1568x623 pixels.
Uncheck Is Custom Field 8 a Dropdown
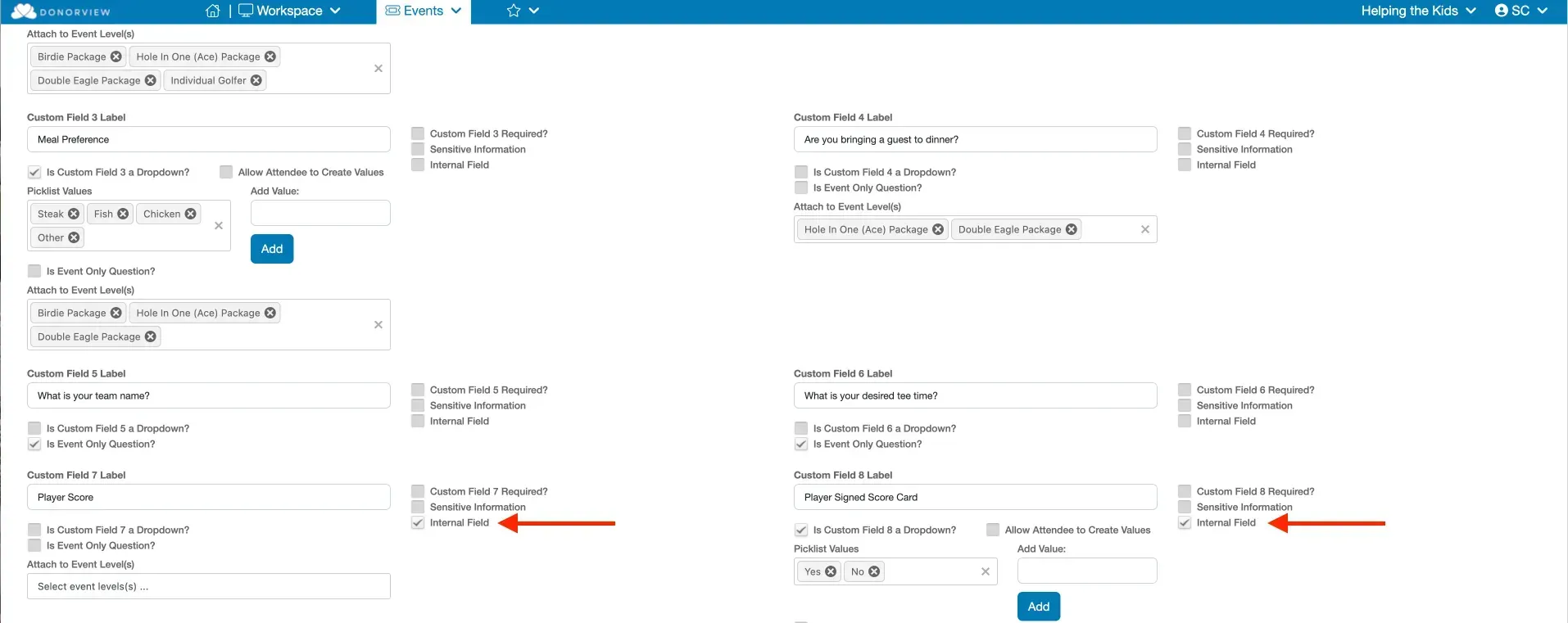(801, 530)
